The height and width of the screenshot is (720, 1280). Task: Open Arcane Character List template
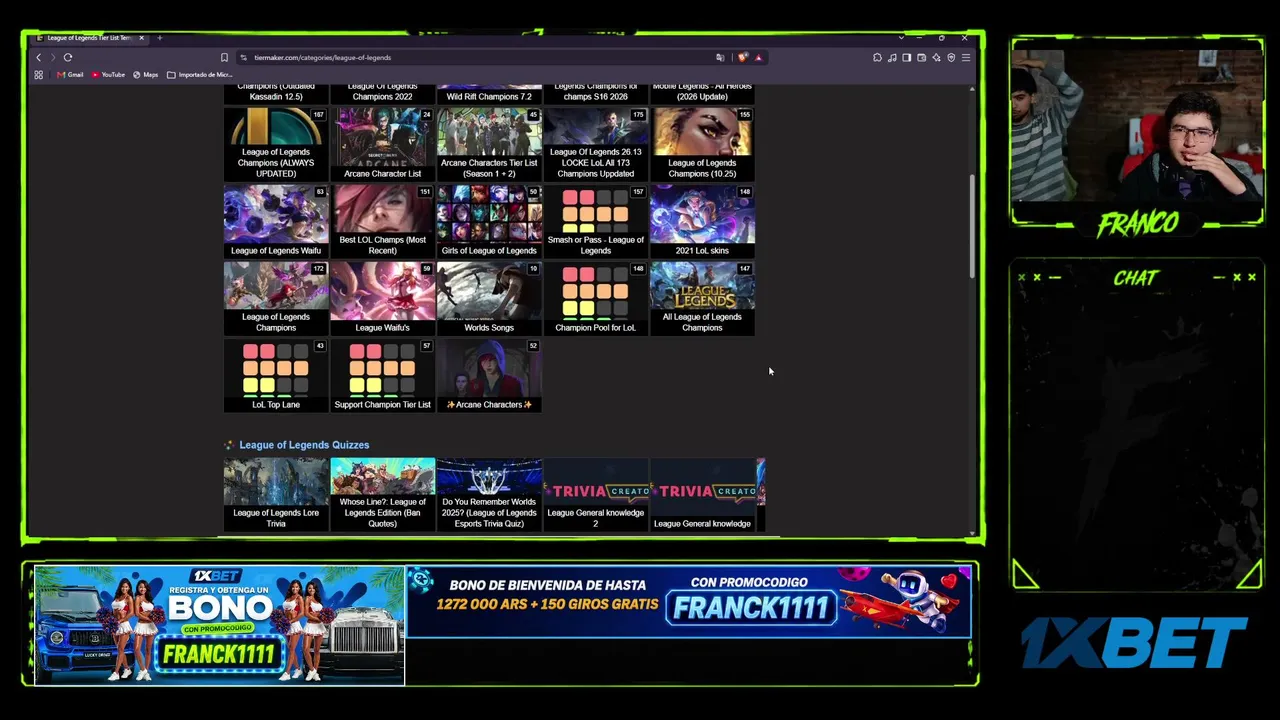coord(382,144)
